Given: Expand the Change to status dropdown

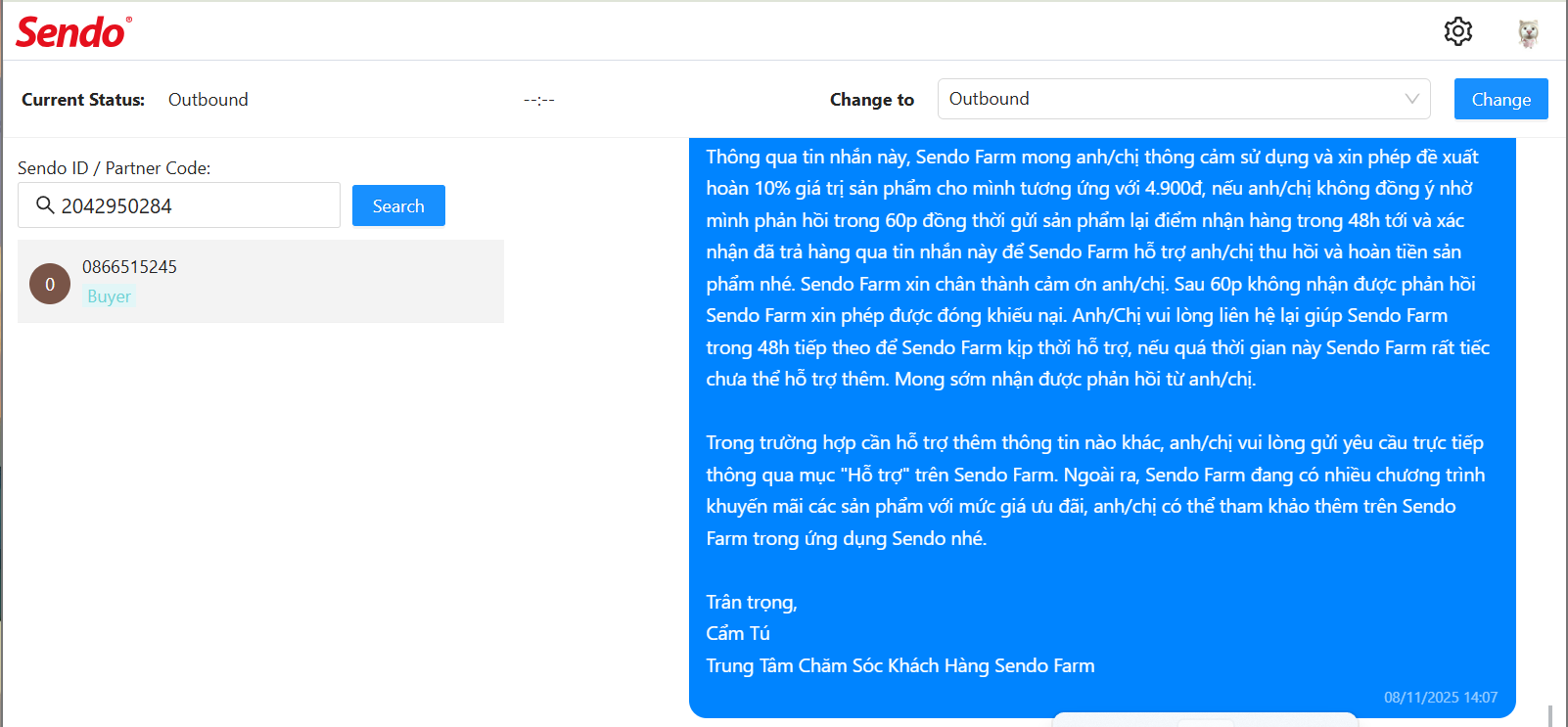Looking at the screenshot, I should [x=1183, y=99].
